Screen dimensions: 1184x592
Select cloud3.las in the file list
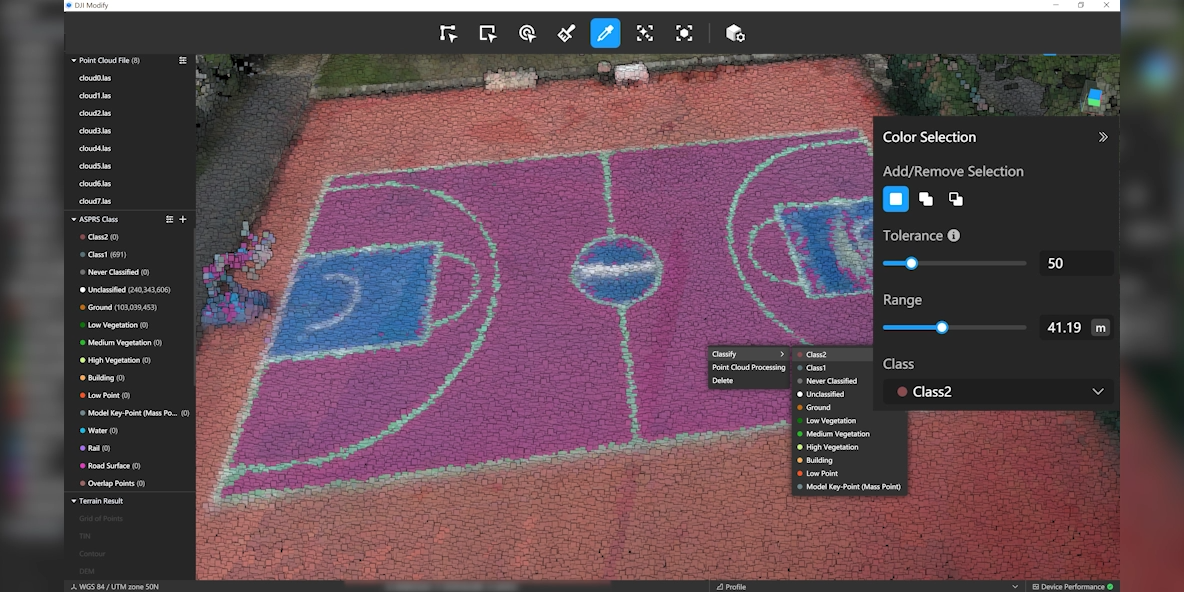pyautogui.click(x=95, y=131)
